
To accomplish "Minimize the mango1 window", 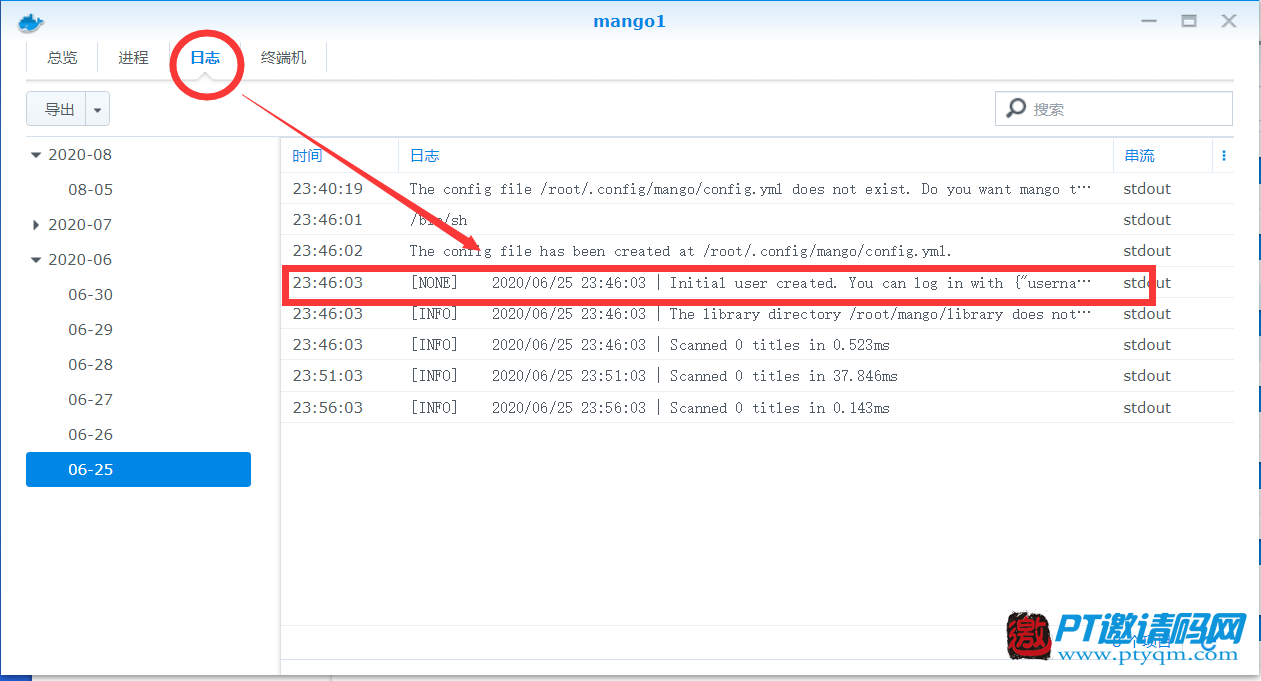I will pyautogui.click(x=1149, y=21).
